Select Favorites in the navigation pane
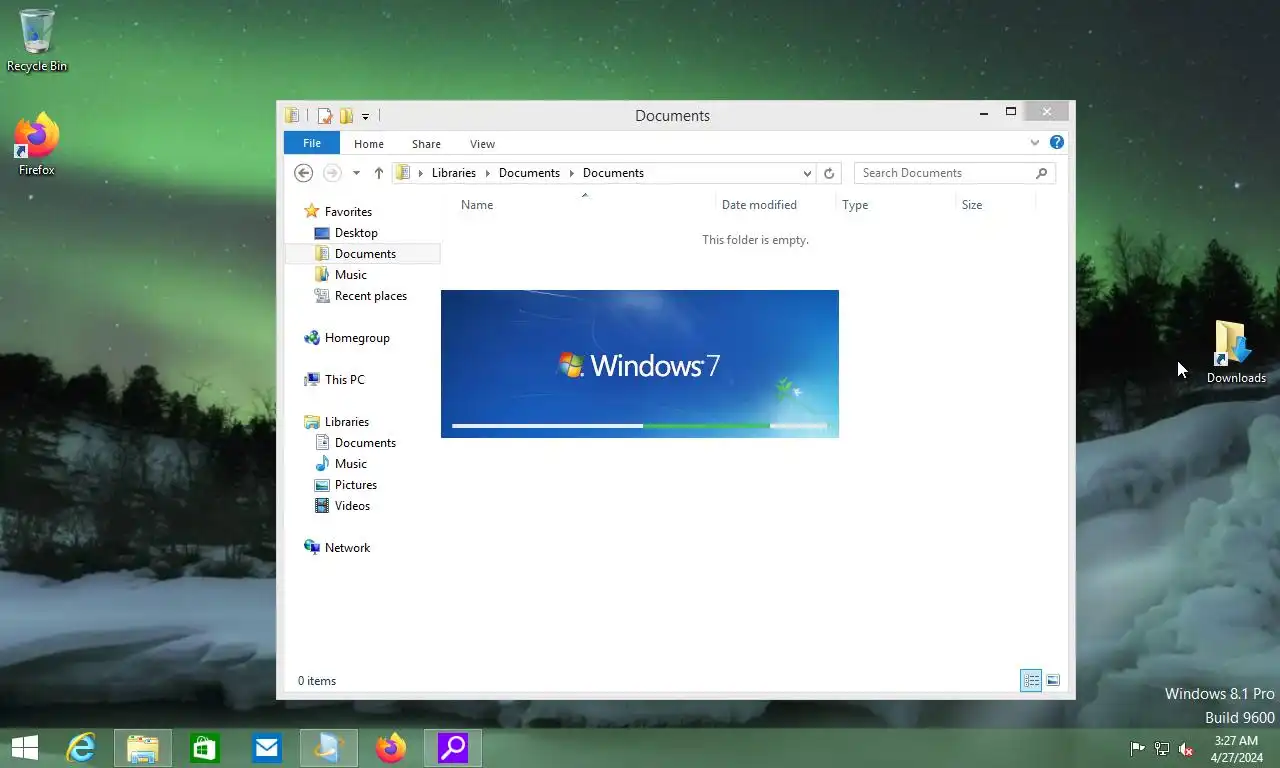Viewport: 1280px width, 768px height. [x=348, y=212]
